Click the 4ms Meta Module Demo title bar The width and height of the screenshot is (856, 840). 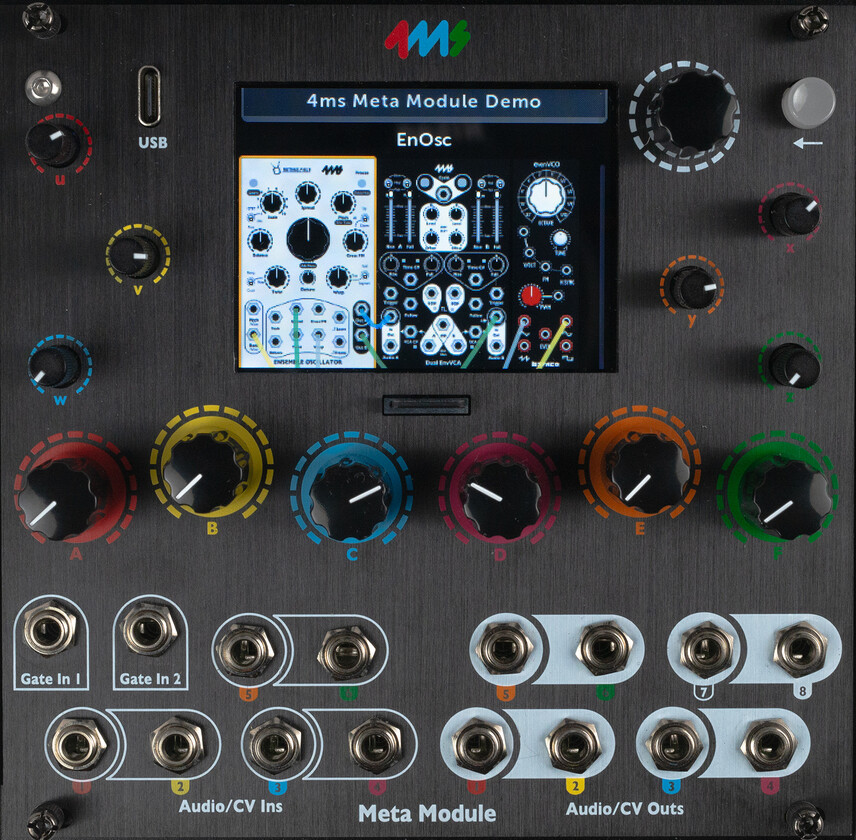(x=424, y=102)
